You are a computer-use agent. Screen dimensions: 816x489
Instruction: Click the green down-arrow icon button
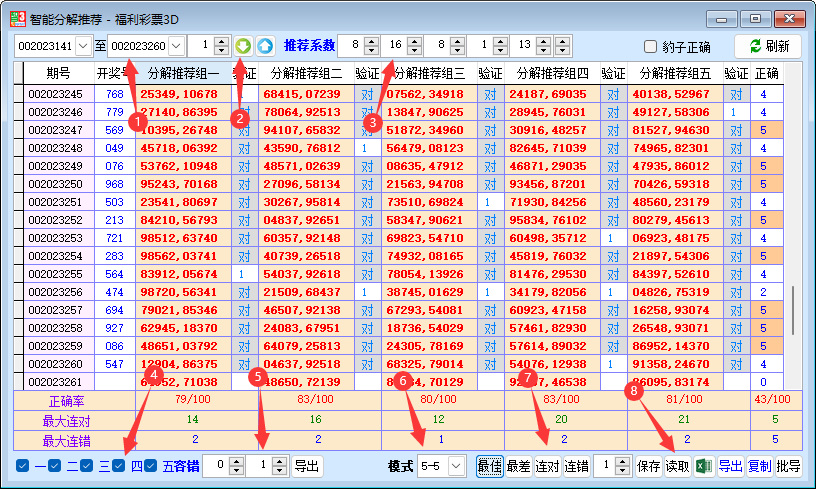pyautogui.click(x=244, y=46)
